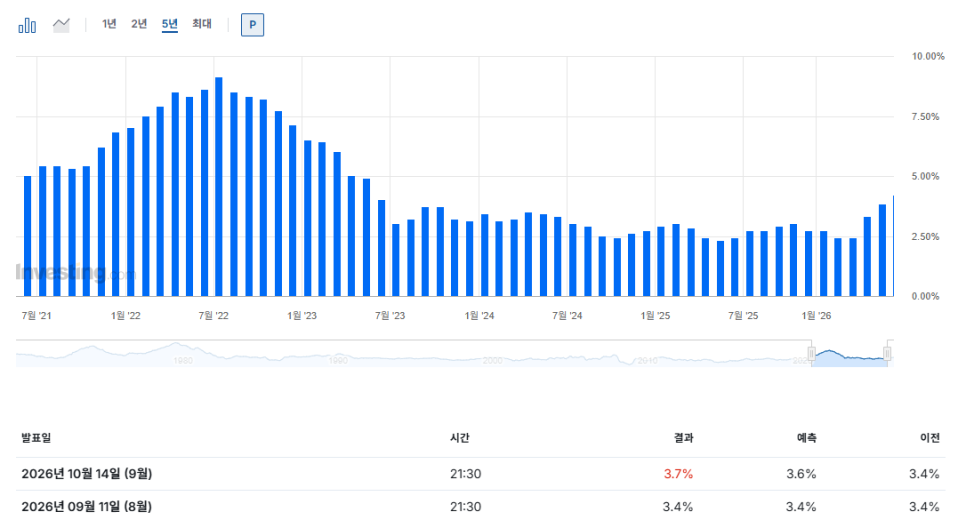Click the 7월 '25 x-axis label
Screen dimensions: 966x520
coord(743,315)
